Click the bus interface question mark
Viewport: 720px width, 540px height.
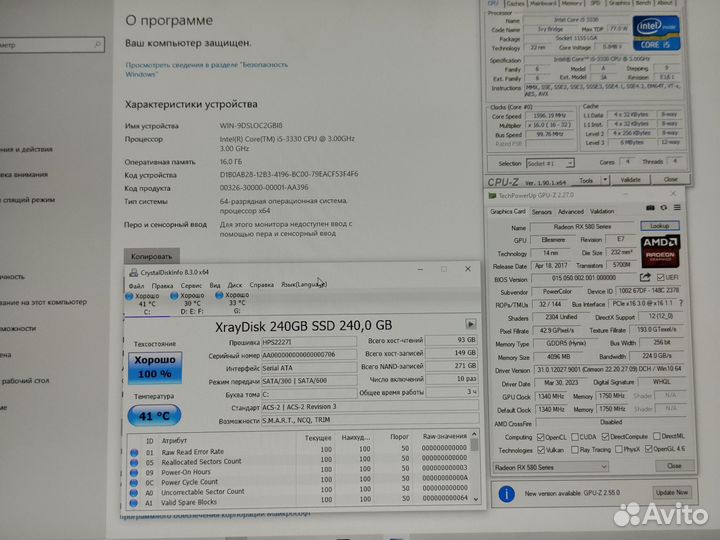[x=681, y=303]
